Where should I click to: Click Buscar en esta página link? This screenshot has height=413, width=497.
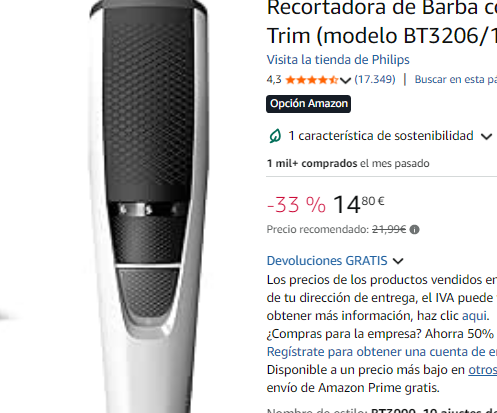pos(456,79)
